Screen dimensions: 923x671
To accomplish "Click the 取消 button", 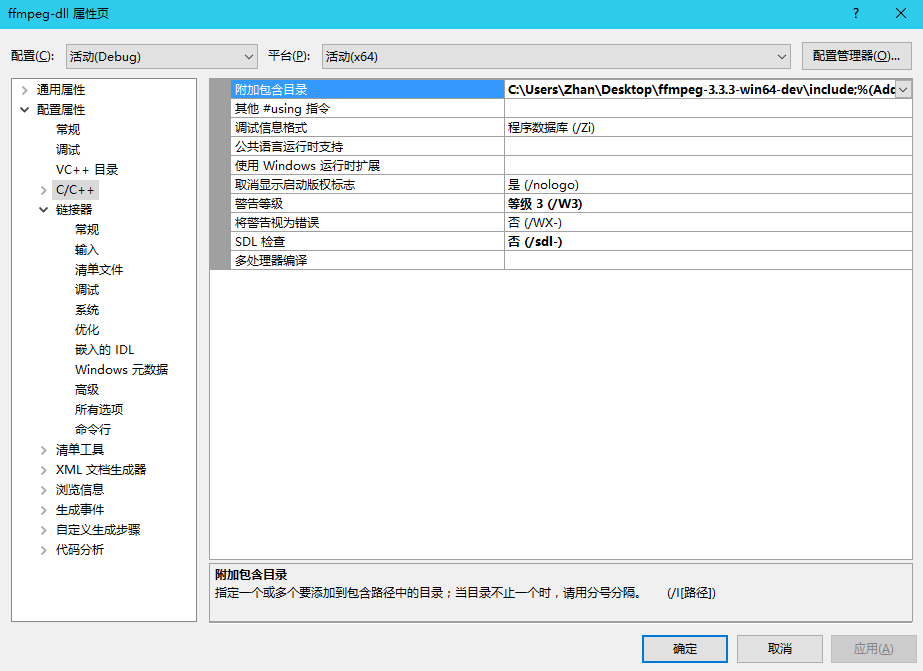I will 780,649.
